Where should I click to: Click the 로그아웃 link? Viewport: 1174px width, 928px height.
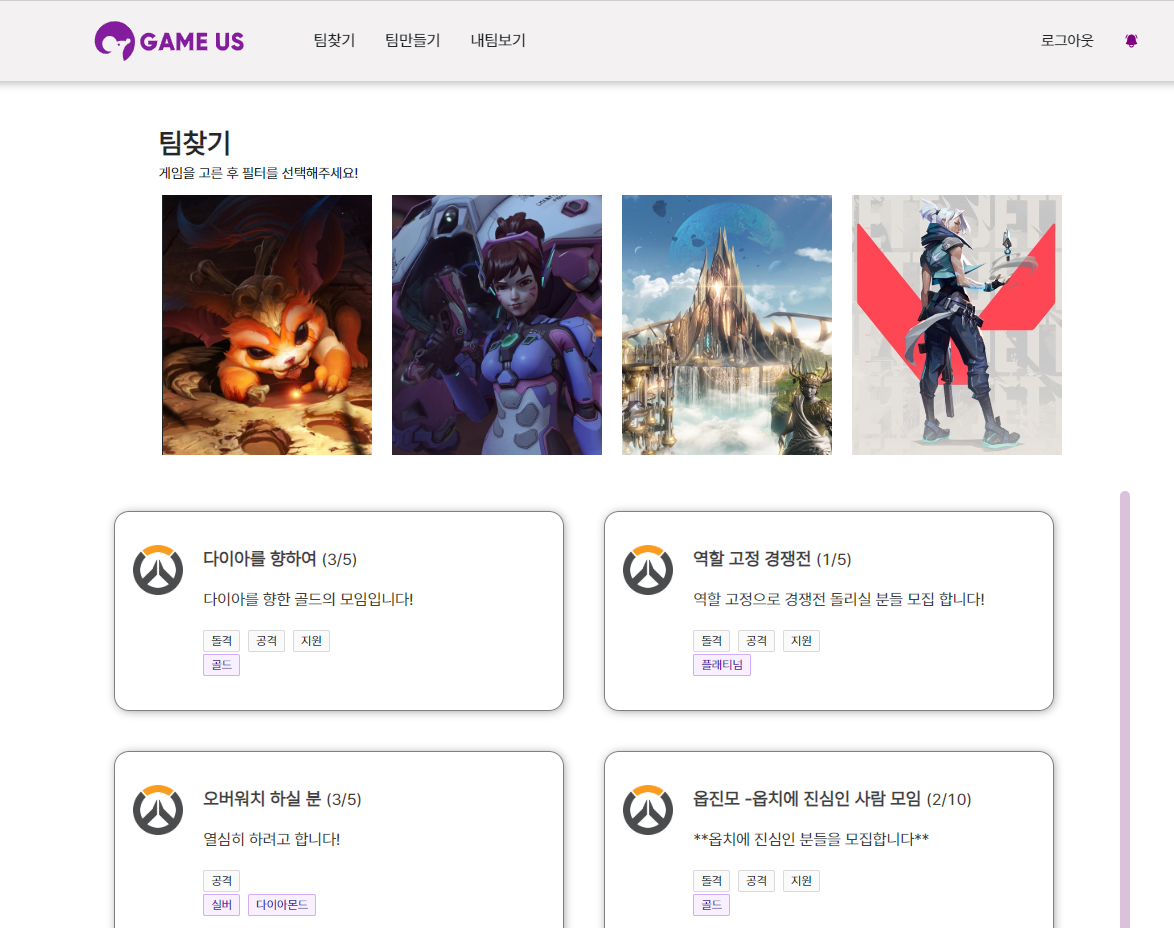coord(1067,40)
